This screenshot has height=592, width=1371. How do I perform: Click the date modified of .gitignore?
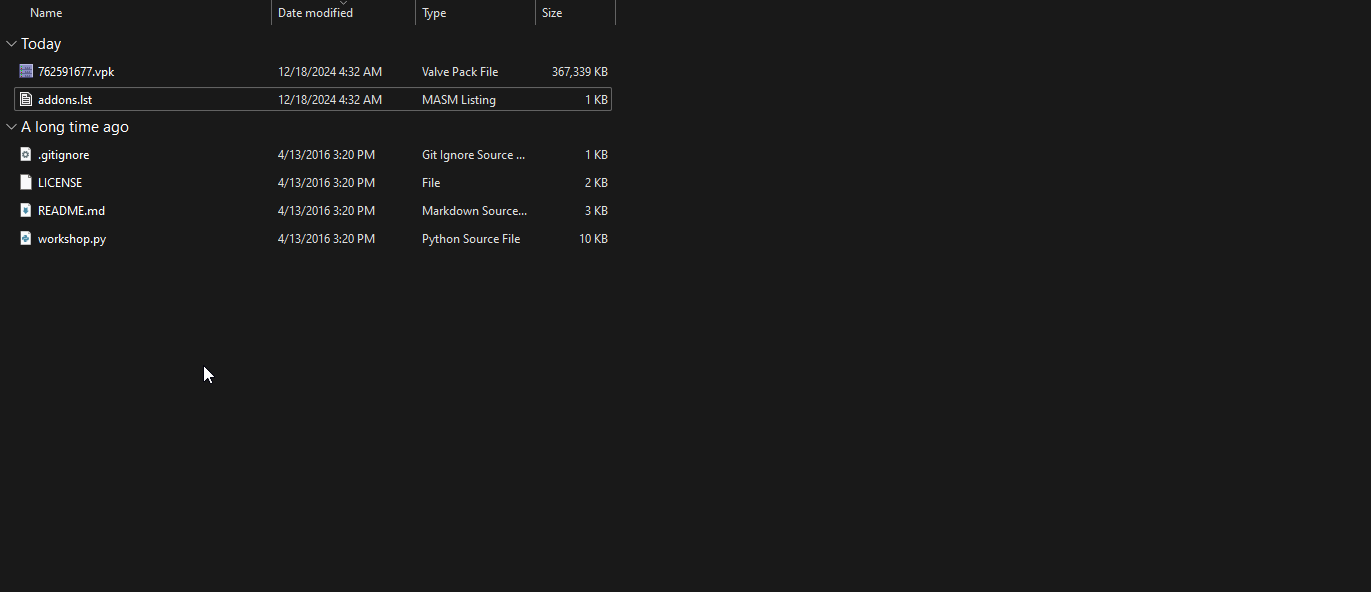pyautogui.click(x=326, y=155)
